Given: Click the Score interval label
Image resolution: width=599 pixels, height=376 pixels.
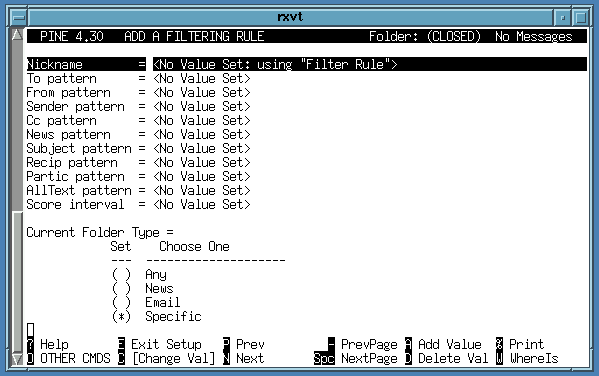Looking at the screenshot, I should 75,204.
